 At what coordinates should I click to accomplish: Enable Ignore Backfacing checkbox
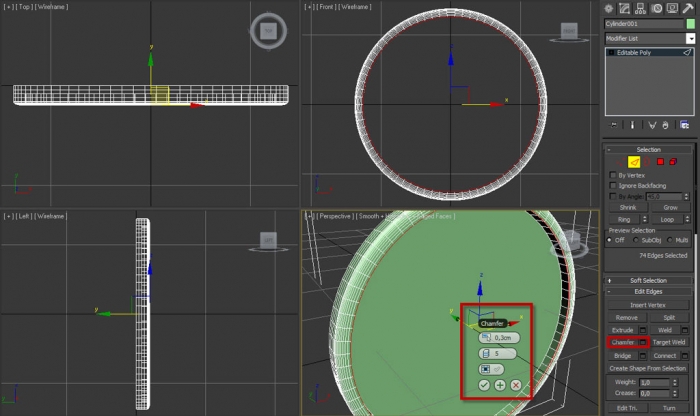coord(613,185)
